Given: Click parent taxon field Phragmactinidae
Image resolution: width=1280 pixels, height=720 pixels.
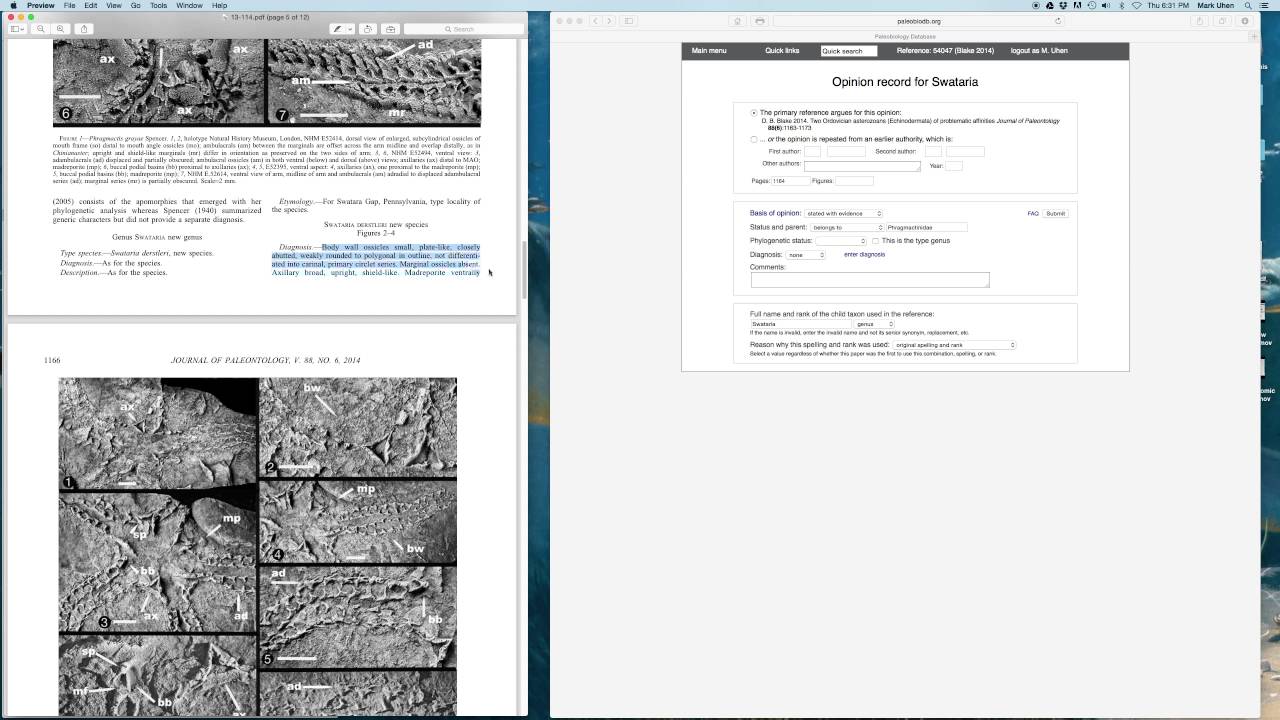Looking at the screenshot, I should coord(927,227).
